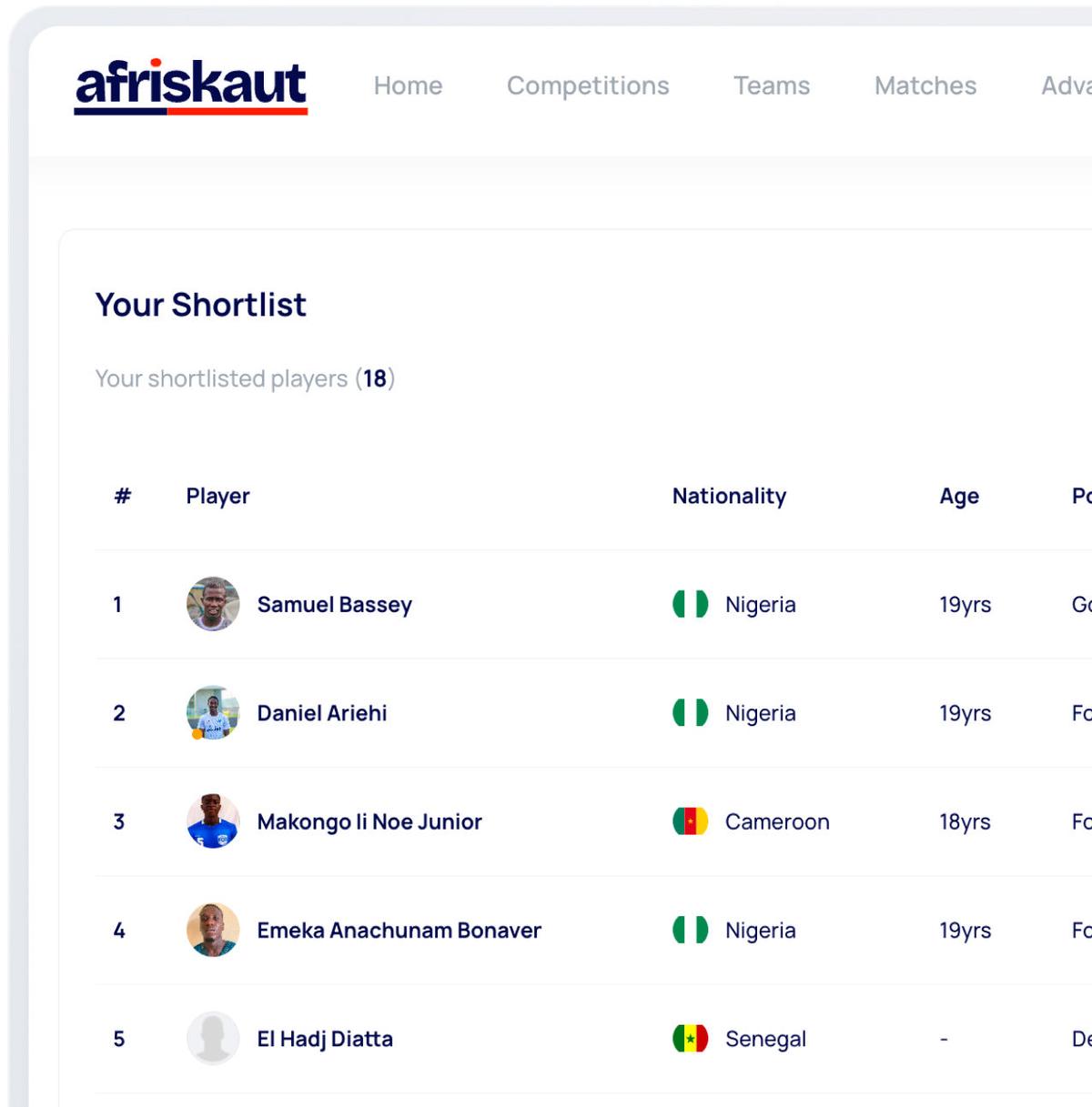Sort by the Age column header
Viewport: 1092px width, 1107px height.
pos(959,496)
